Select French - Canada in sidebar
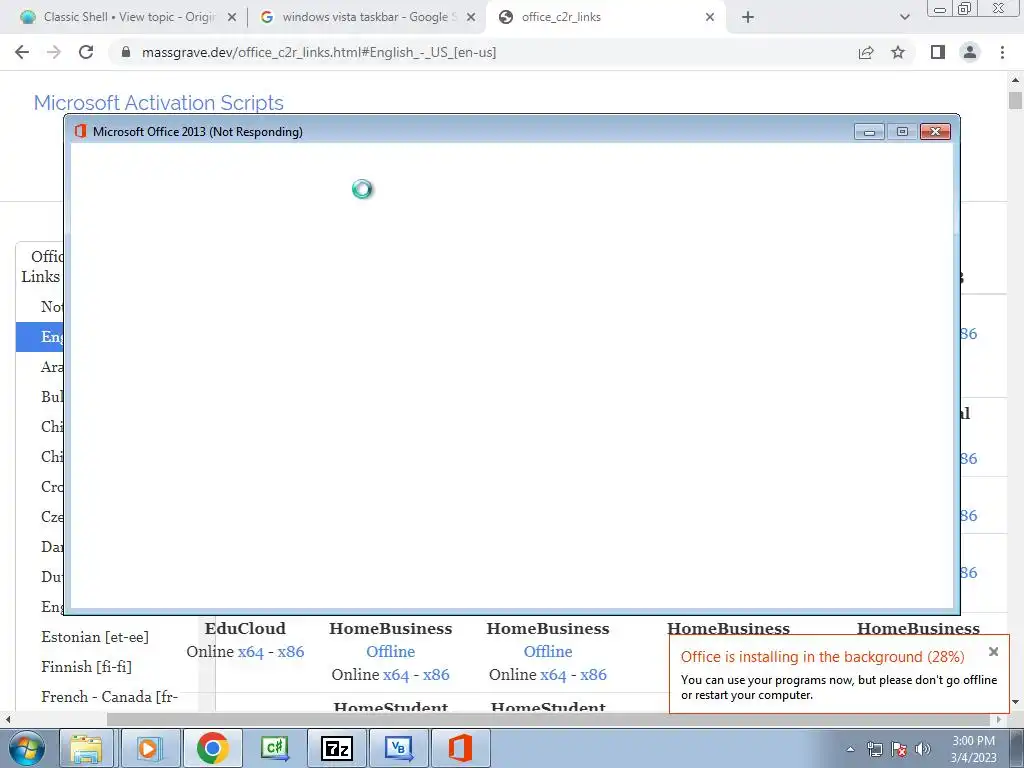Screen dimensions: 1024x768 coord(109,697)
